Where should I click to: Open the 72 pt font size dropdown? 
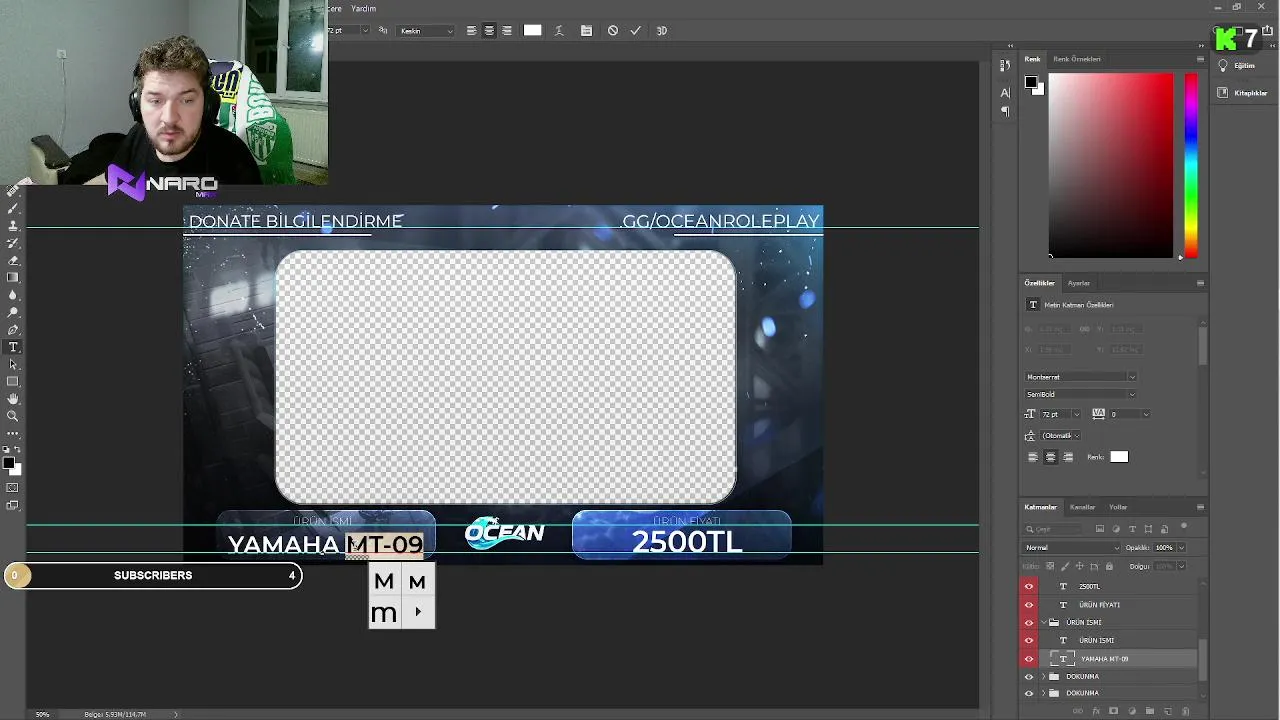tap(1076, 414)
